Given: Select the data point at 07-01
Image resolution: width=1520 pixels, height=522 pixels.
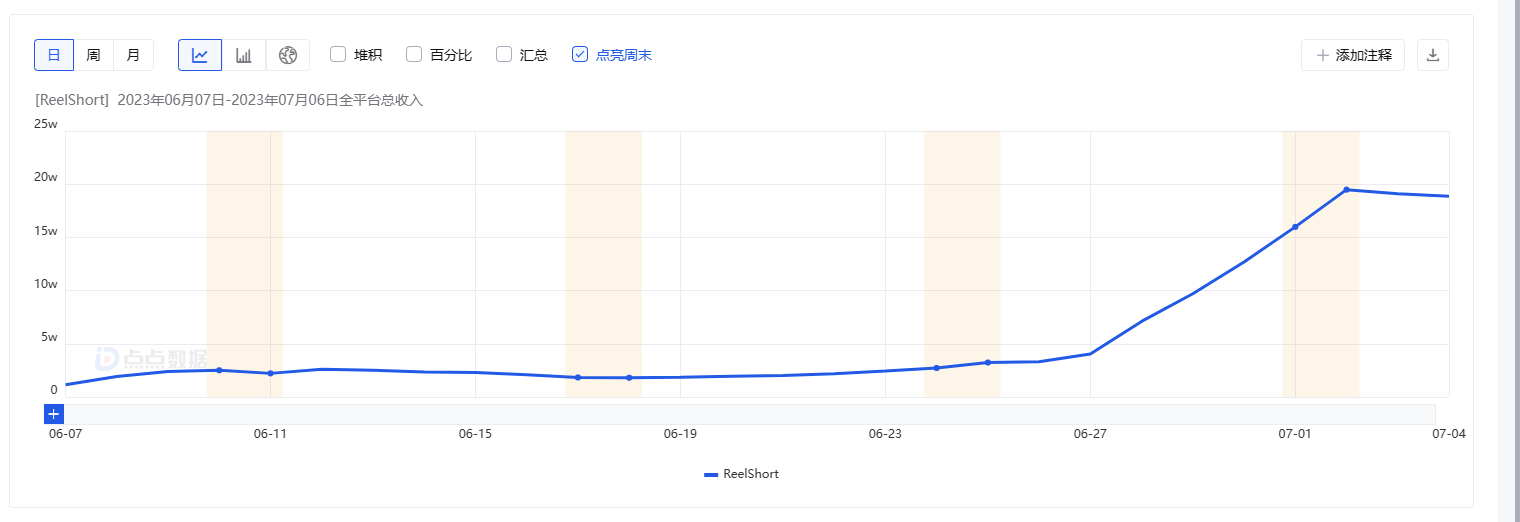Looking at the screenshot, I should pos(1295,227).
